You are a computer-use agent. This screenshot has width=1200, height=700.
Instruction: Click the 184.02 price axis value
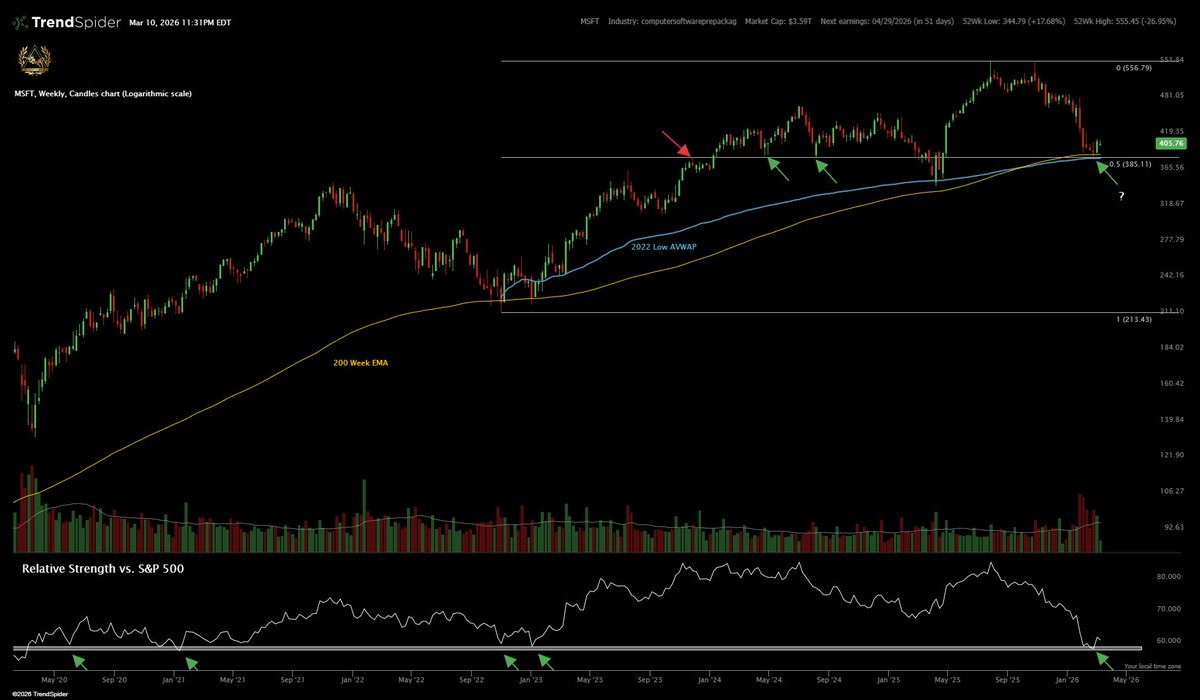pos(1171,347)
